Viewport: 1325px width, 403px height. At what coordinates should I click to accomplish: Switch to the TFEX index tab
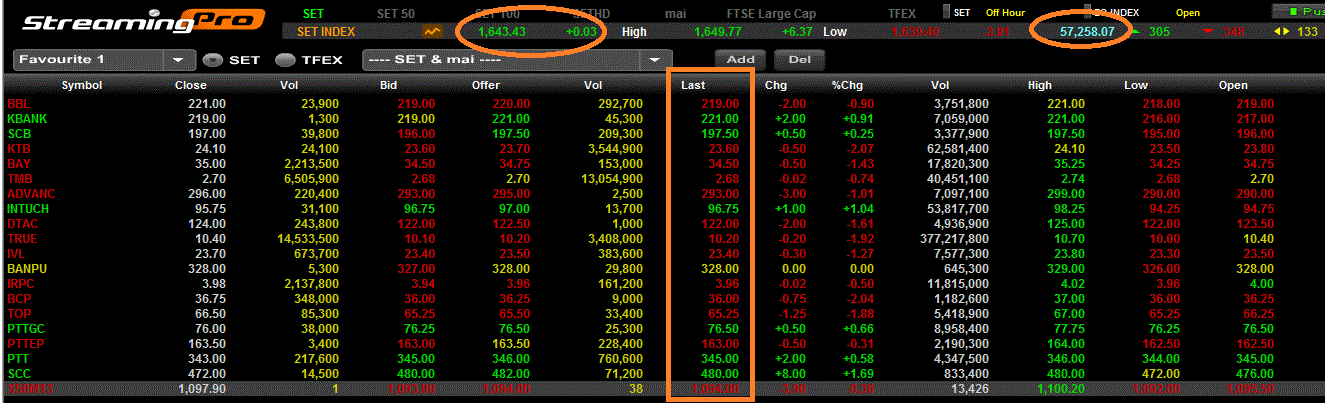[x=903, y=13]
